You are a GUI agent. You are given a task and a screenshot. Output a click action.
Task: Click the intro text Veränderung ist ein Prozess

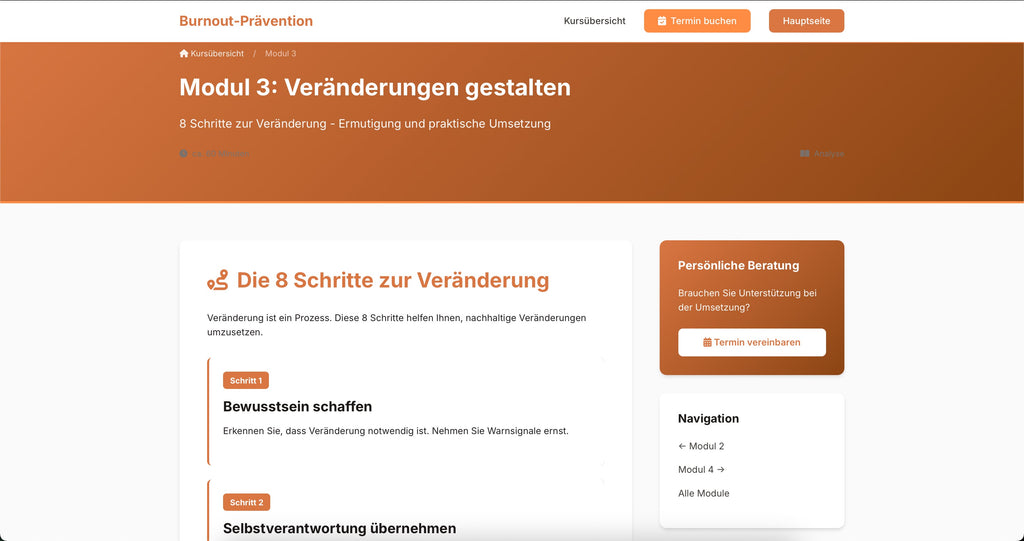tap(396, 325)
